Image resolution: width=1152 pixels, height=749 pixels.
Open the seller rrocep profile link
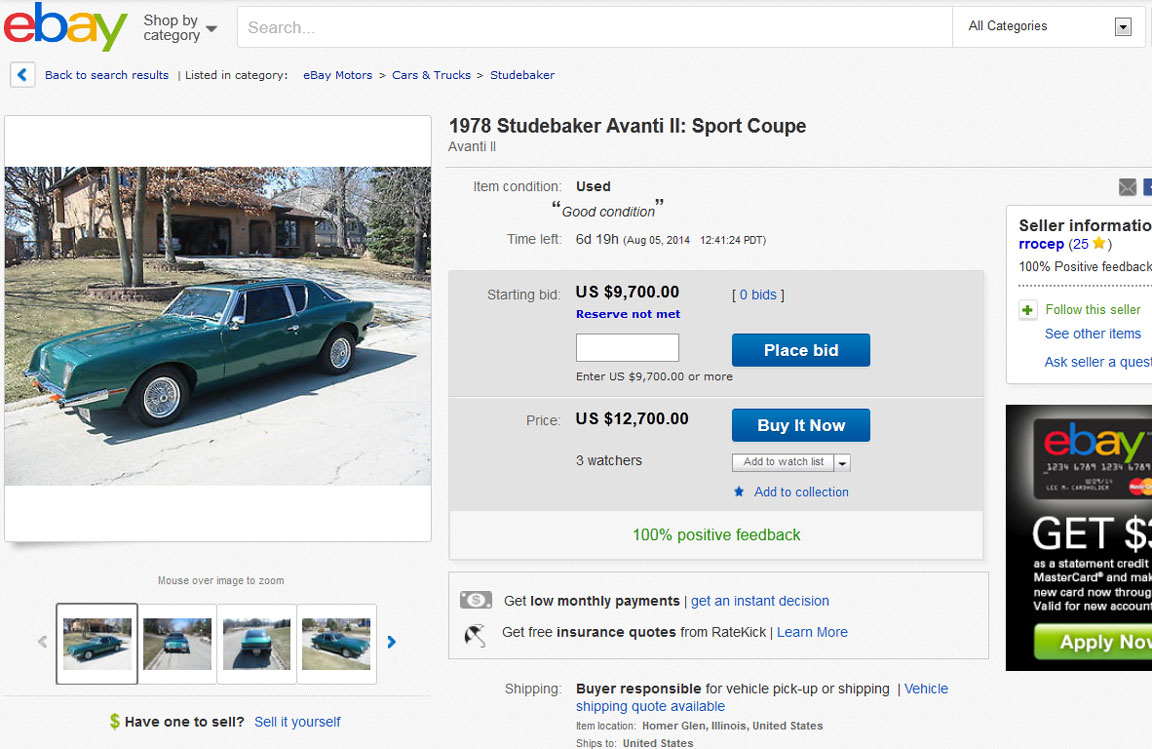[x=1041, y=244]
